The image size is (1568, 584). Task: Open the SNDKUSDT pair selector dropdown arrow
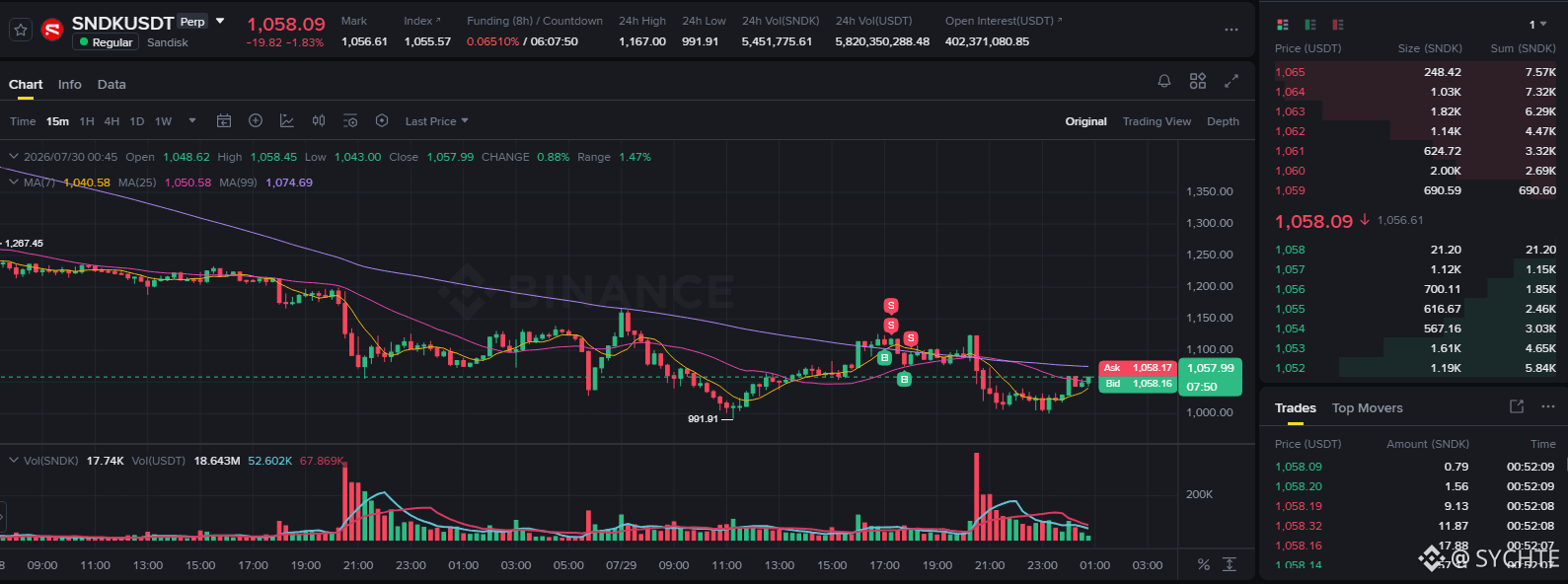click(x=220, y=21)
